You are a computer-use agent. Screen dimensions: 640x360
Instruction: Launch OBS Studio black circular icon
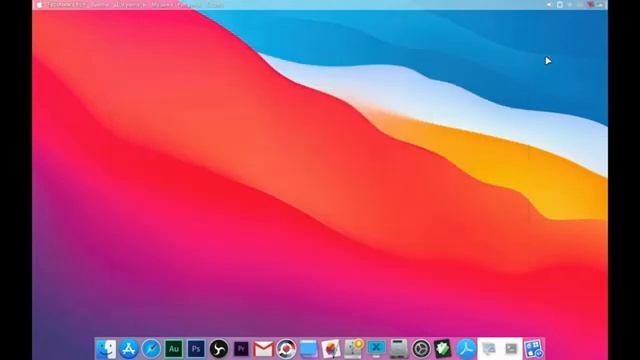coord(219,349)
